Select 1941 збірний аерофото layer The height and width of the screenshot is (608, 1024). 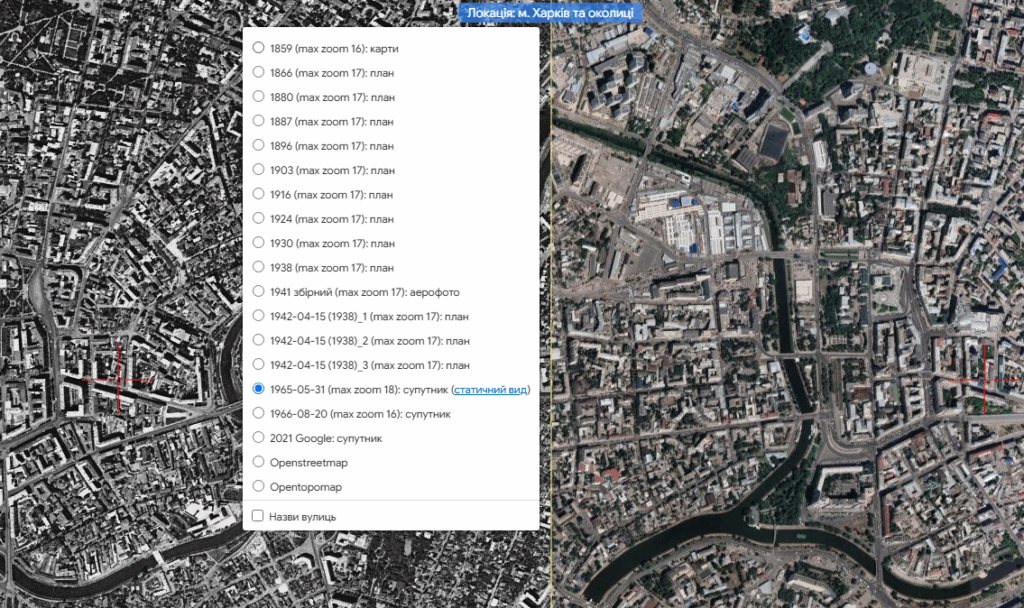tap(259, 291)
